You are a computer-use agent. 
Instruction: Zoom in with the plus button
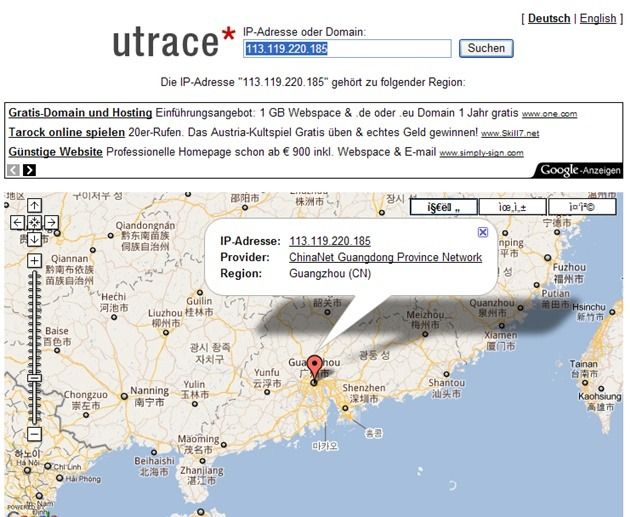(35, 261)
